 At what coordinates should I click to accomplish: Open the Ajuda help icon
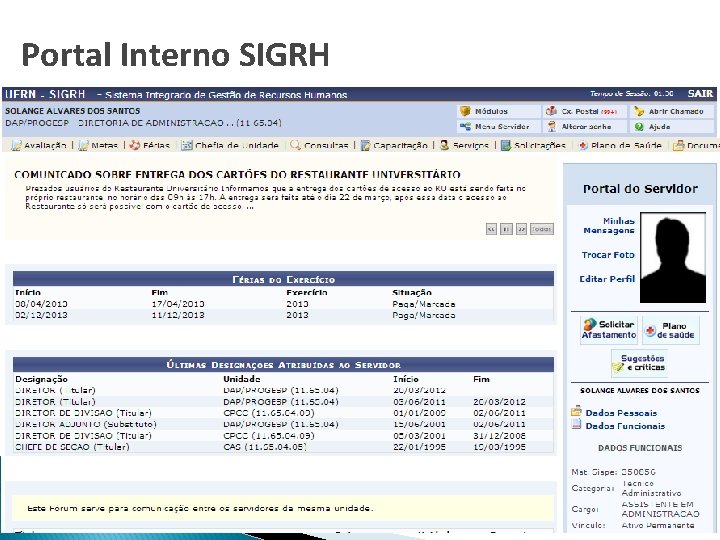(639, 126)
